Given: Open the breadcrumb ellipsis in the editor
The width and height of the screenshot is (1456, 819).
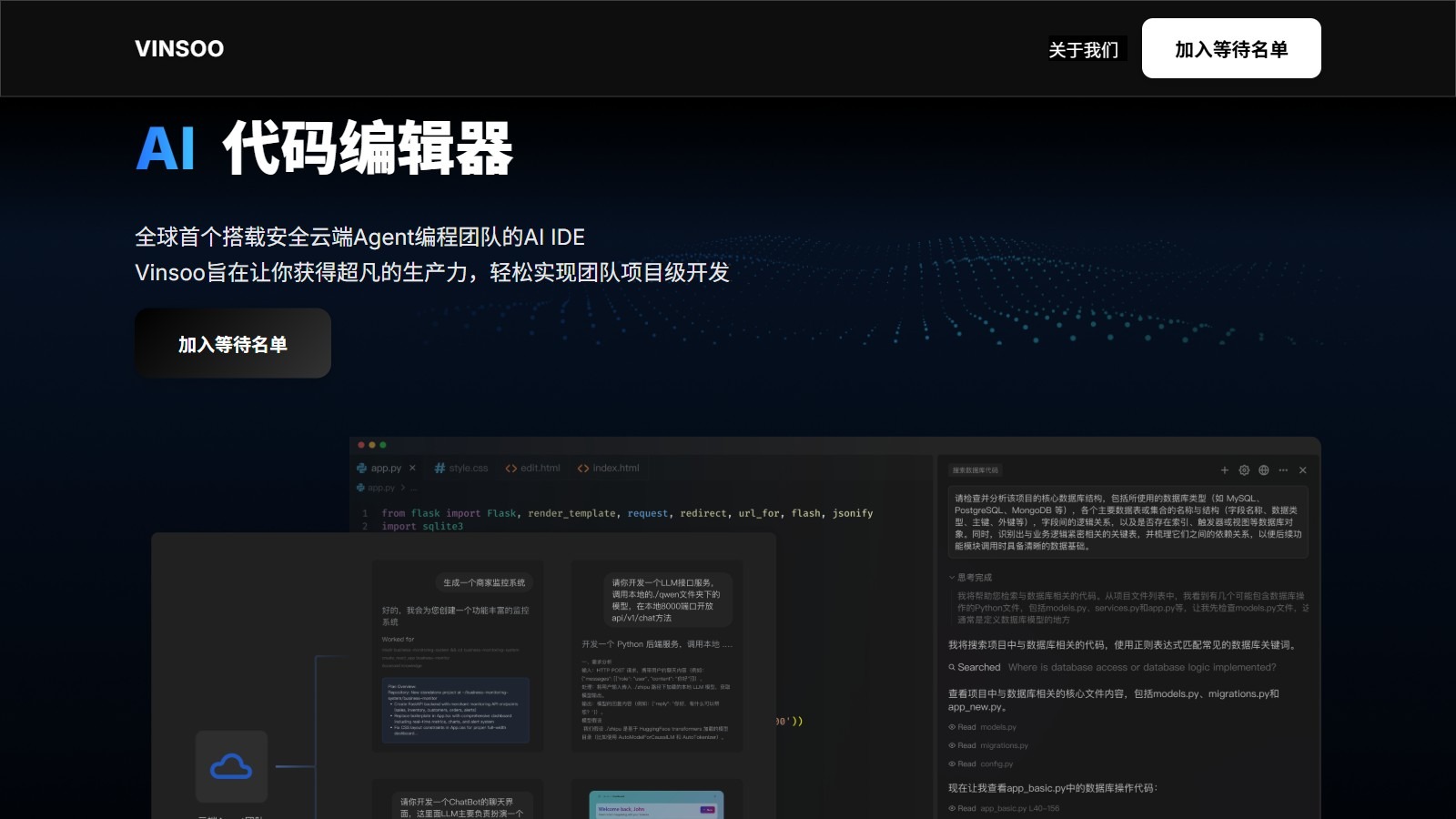Looking at the screenshot, I should [413, 488].
